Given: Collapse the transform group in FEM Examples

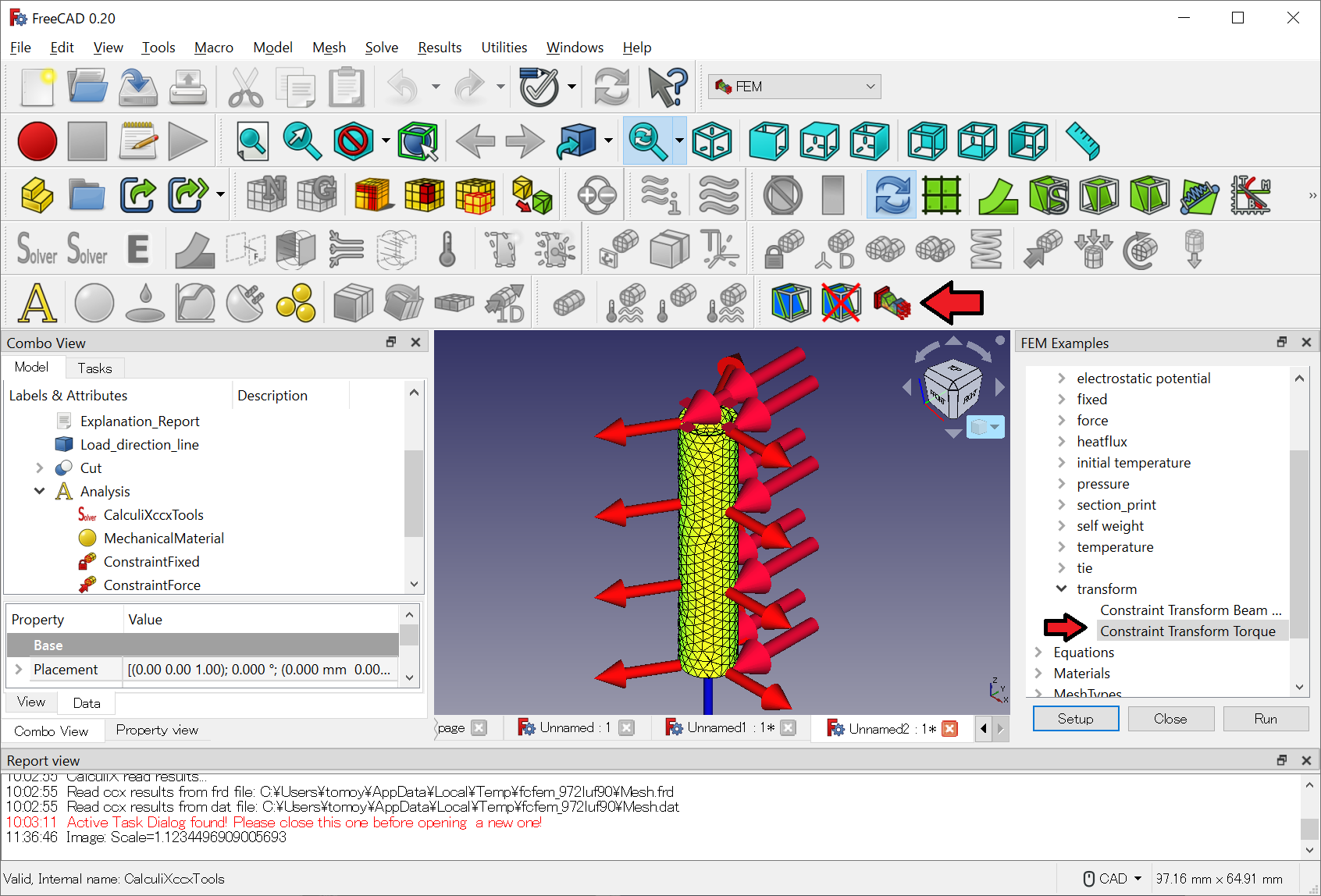Looking at the screenshot, I should point(1061,588).
